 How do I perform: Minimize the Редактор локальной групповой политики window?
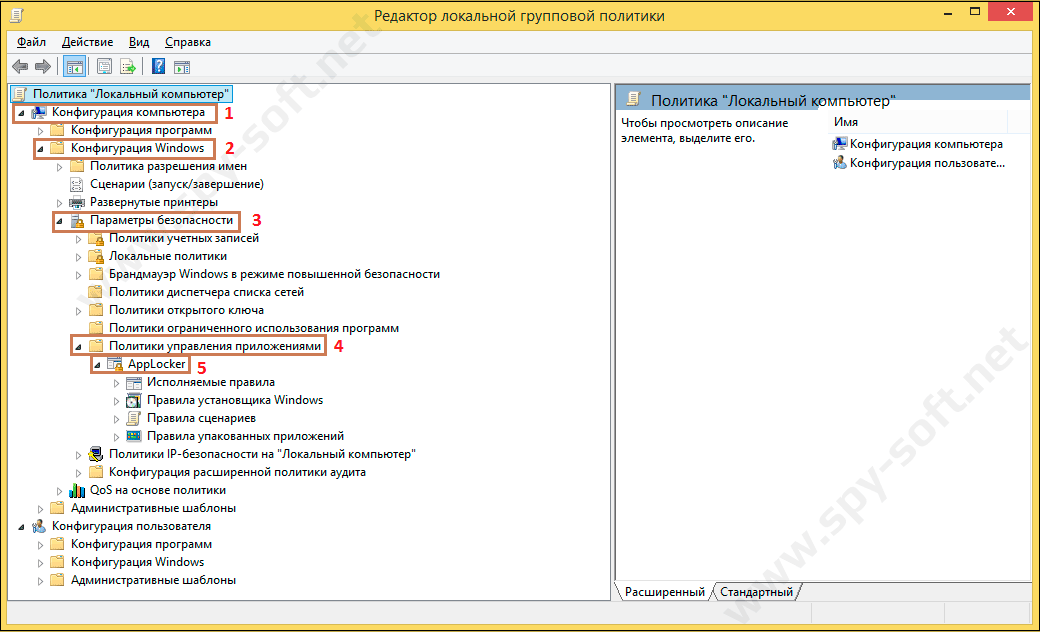click(948, 13)
